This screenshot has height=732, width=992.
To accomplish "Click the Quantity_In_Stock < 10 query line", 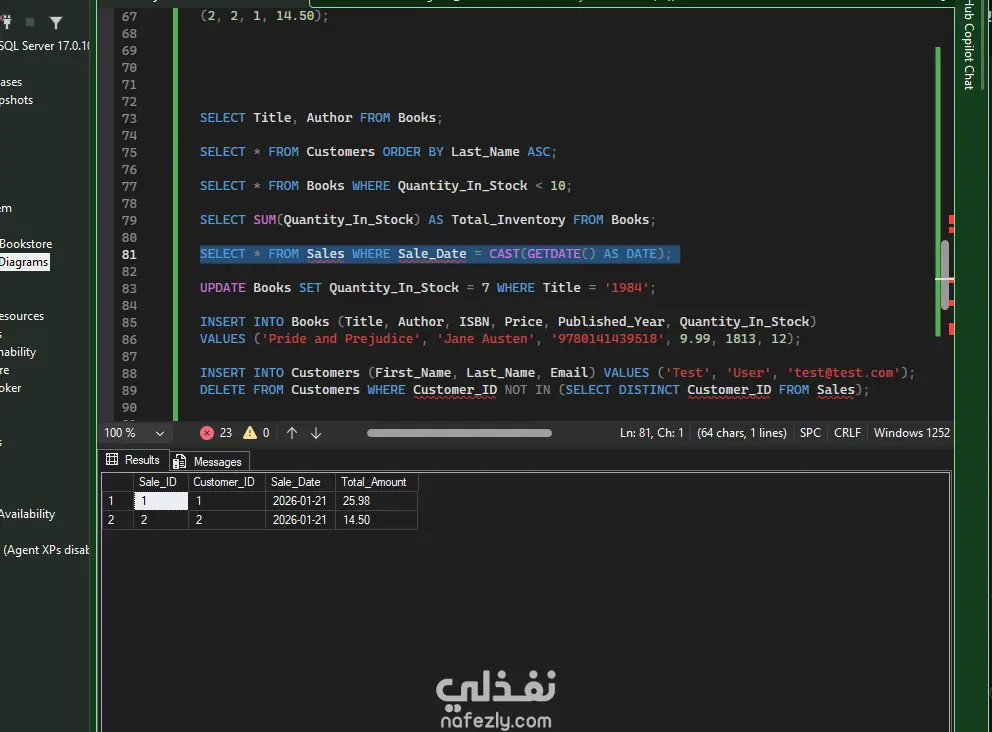I will (386, 186).
